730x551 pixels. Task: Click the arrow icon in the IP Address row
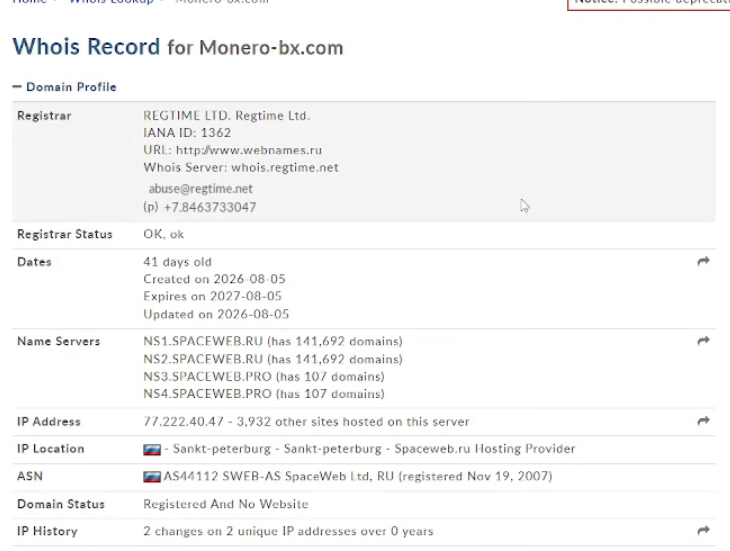[703, 421]
